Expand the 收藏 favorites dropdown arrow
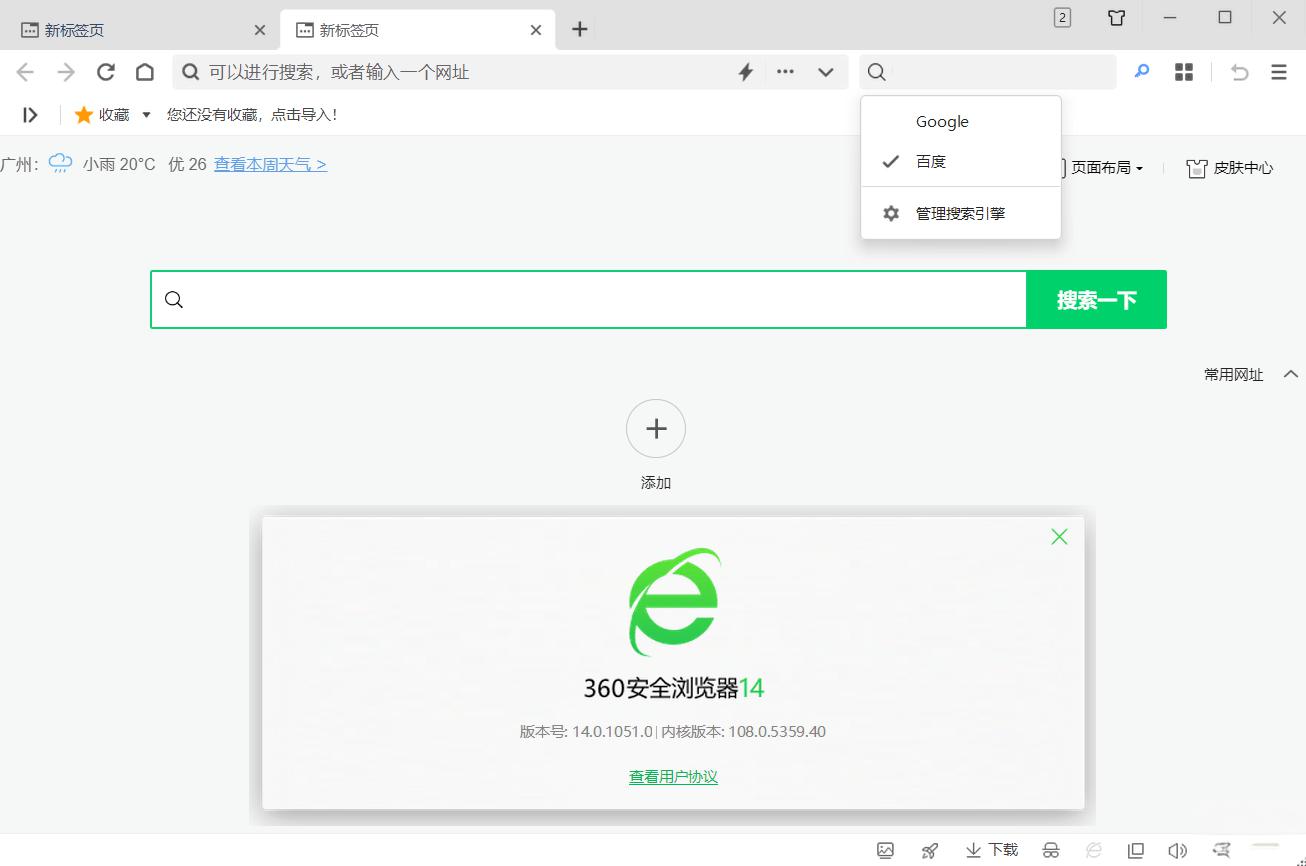Screen dimensions: 1306x866 tap(145, 114)
